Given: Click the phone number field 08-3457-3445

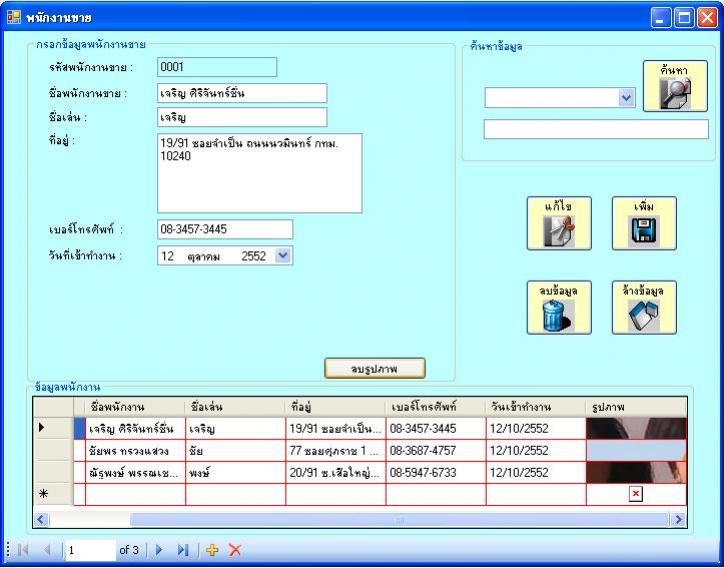Looking at the screenshot, I should [225, 229].
